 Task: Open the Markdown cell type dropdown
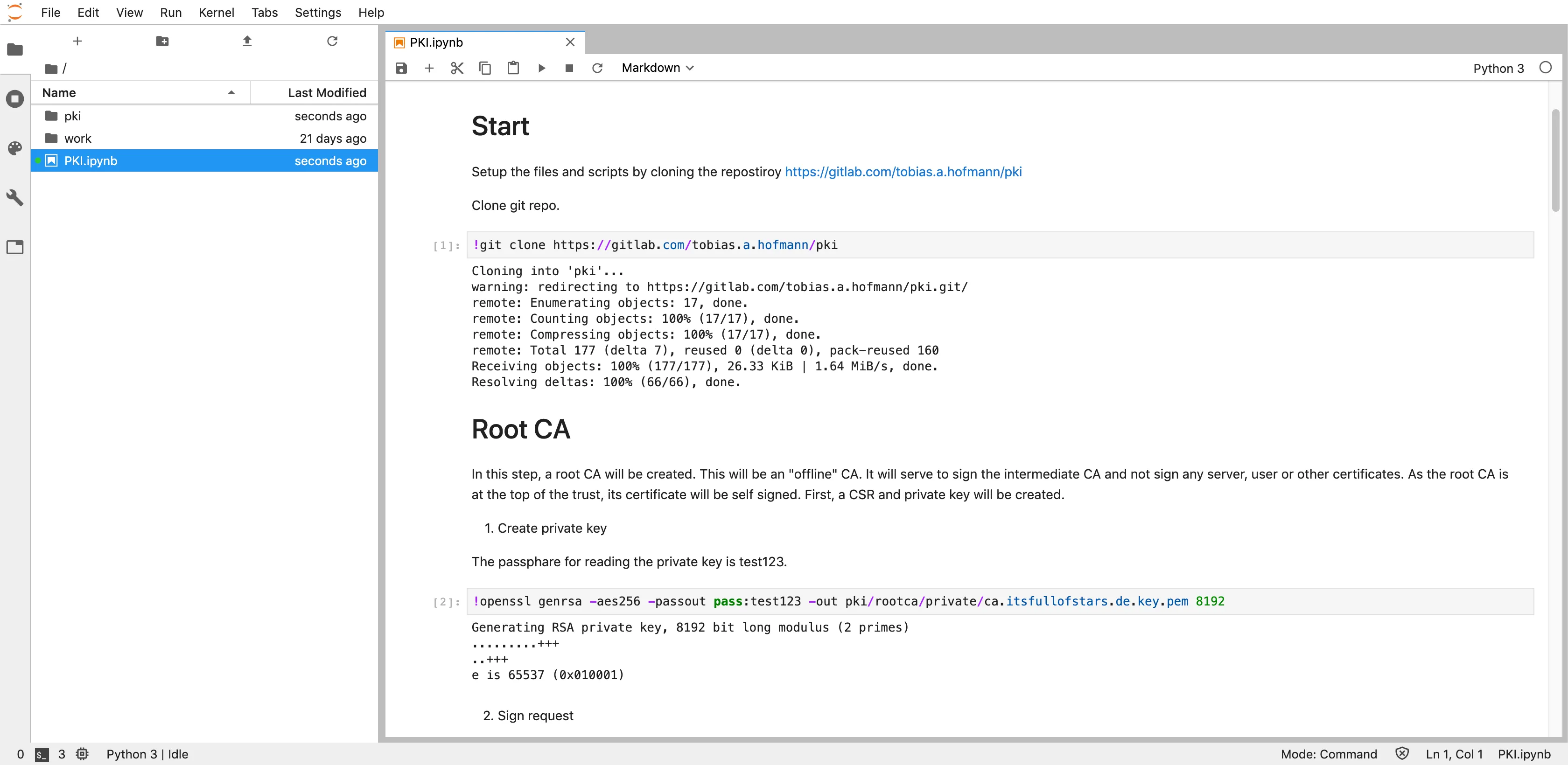658,68
